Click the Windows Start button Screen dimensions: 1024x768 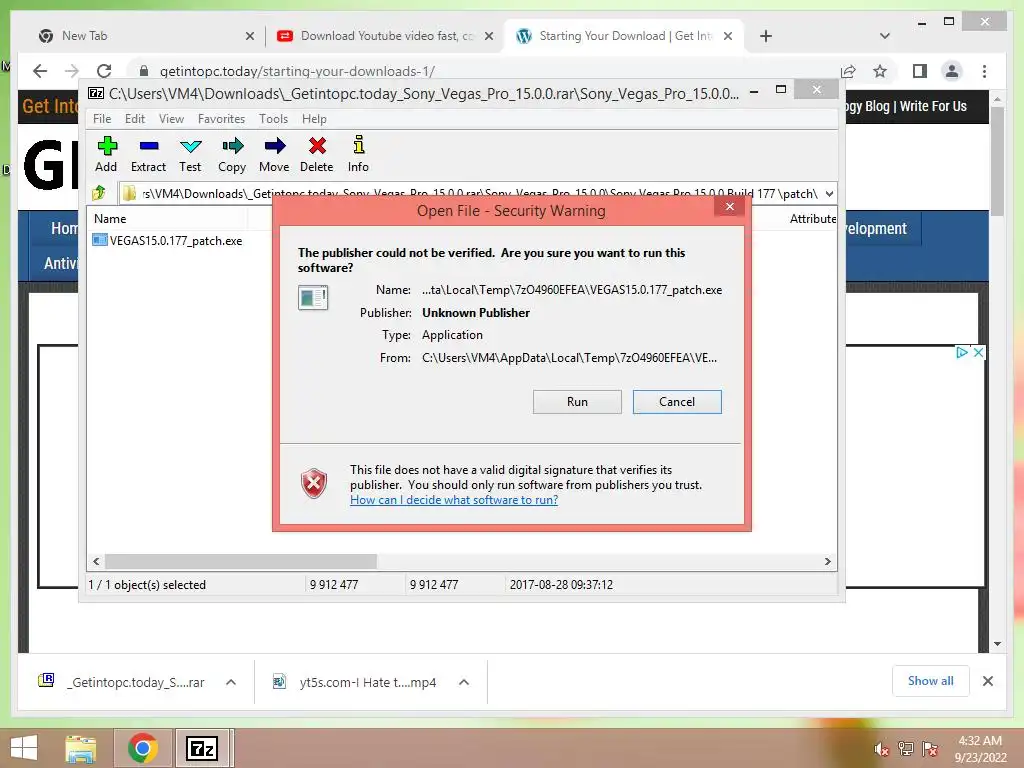(24, 748)
